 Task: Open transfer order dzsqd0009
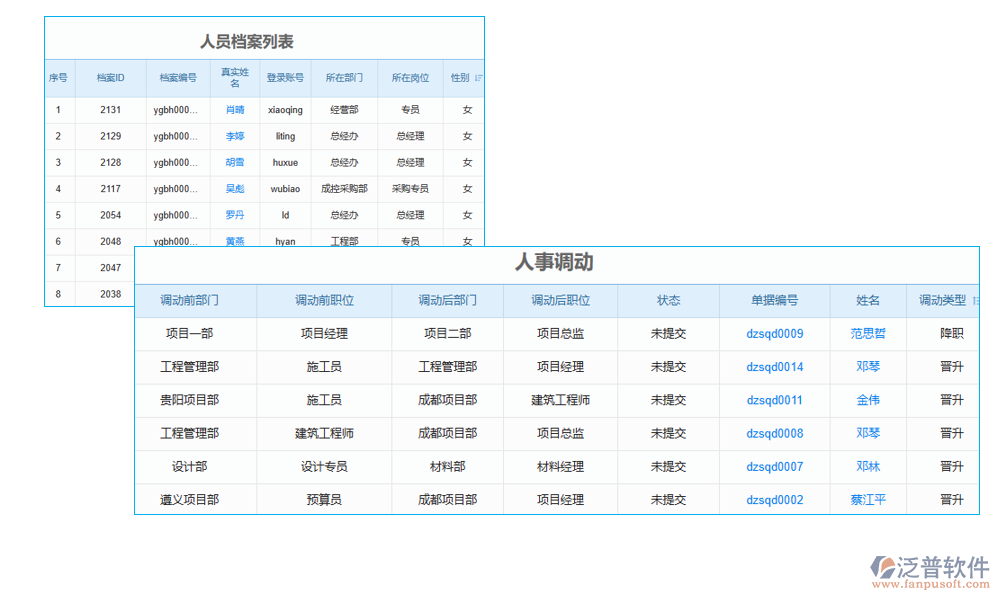point(773,333)
